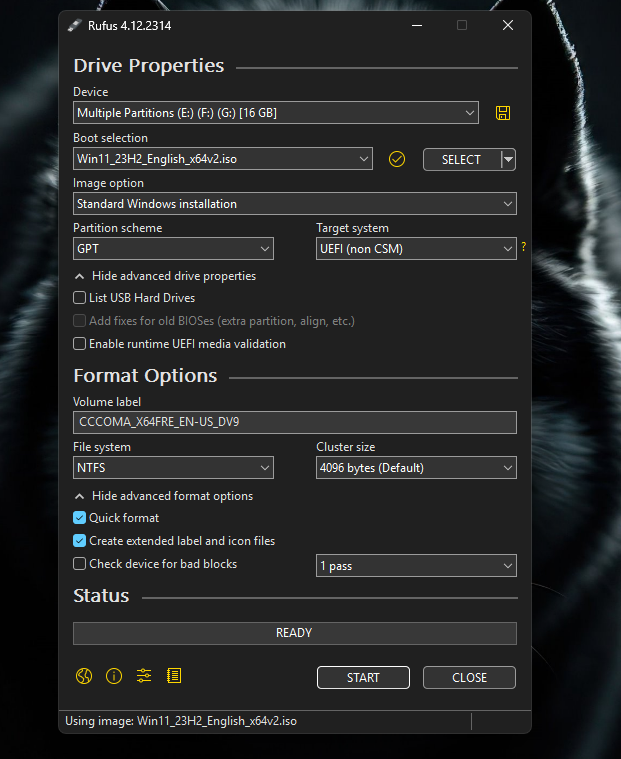
Task: Open language selection globe icon
Action: click(x=84, y=676)
